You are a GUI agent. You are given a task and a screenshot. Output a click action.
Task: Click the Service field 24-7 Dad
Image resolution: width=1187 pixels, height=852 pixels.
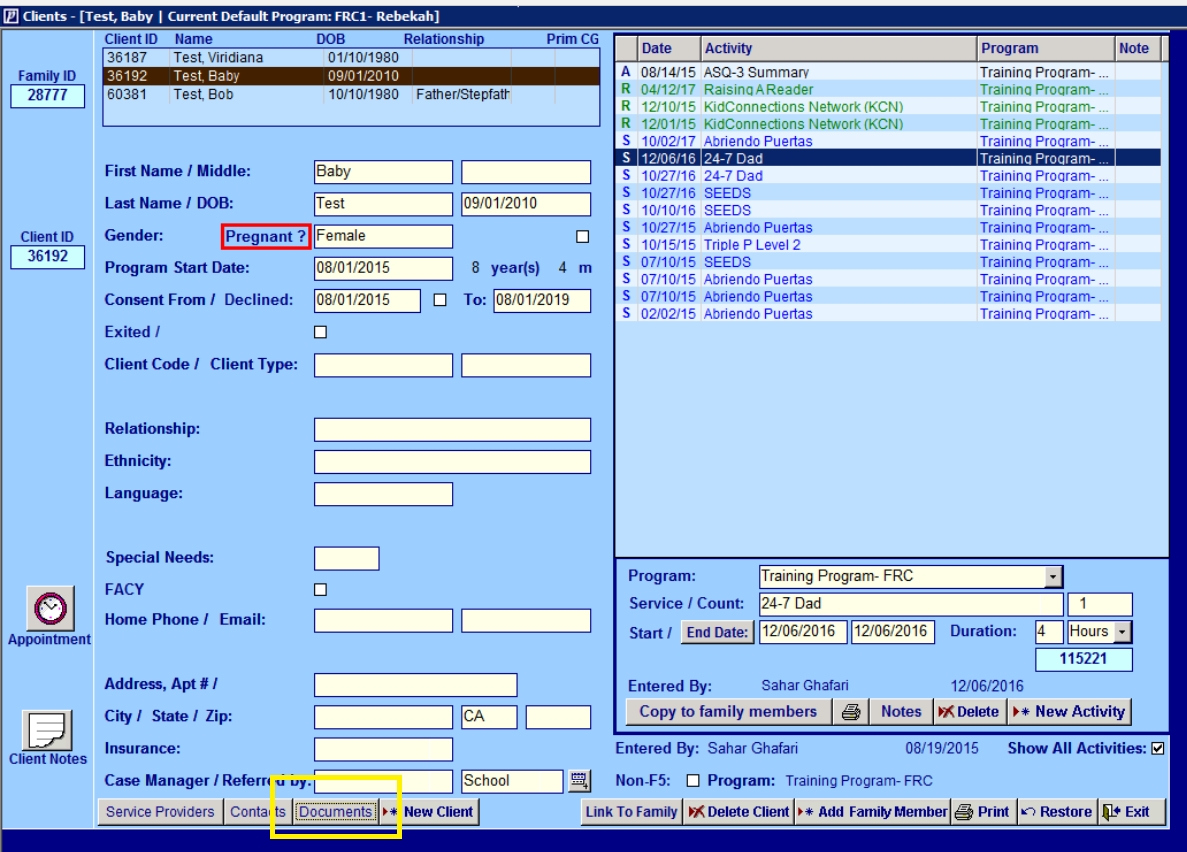[911, 604]
